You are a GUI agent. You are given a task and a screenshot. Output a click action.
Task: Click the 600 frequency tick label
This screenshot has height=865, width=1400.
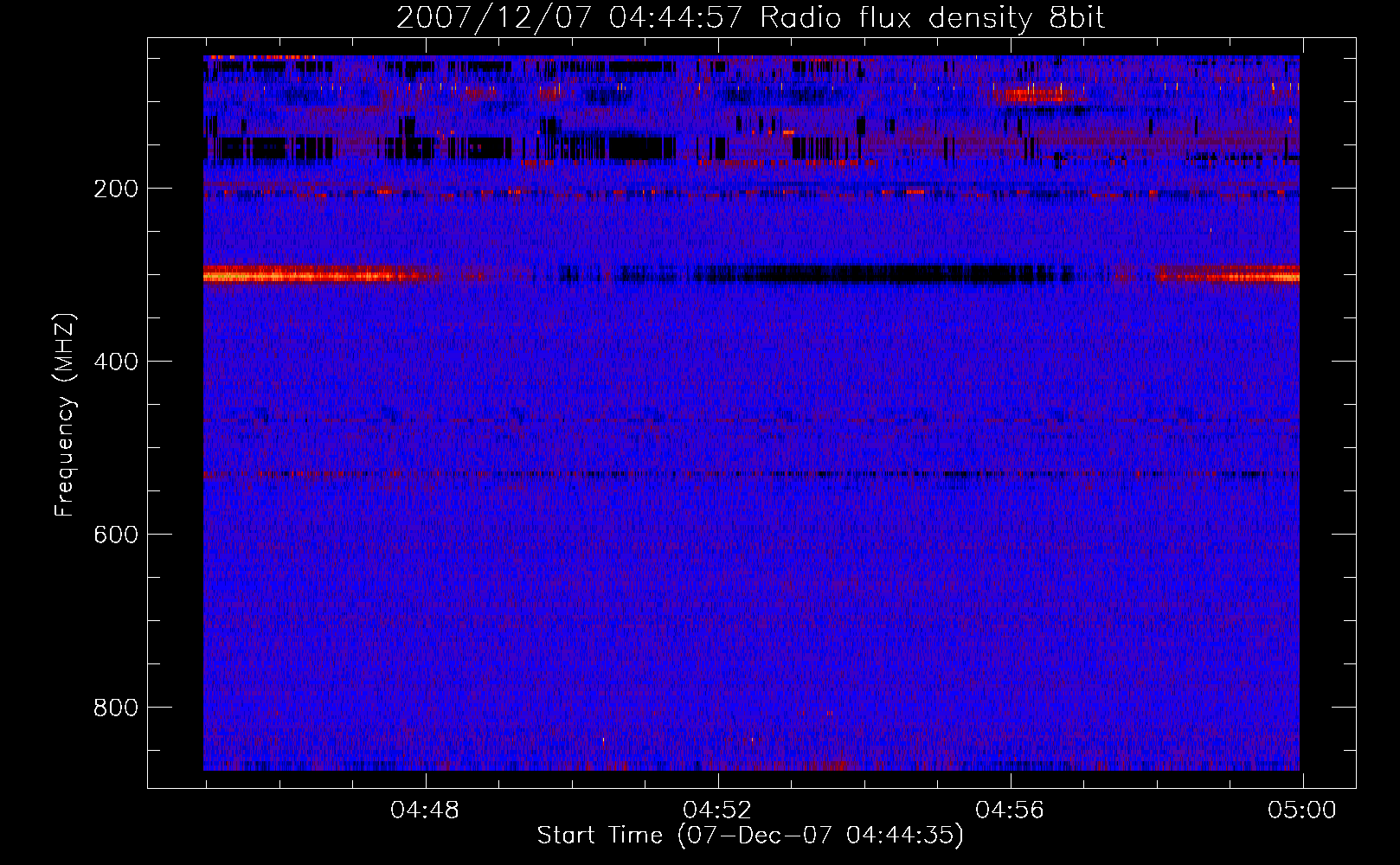coord(116,535)
